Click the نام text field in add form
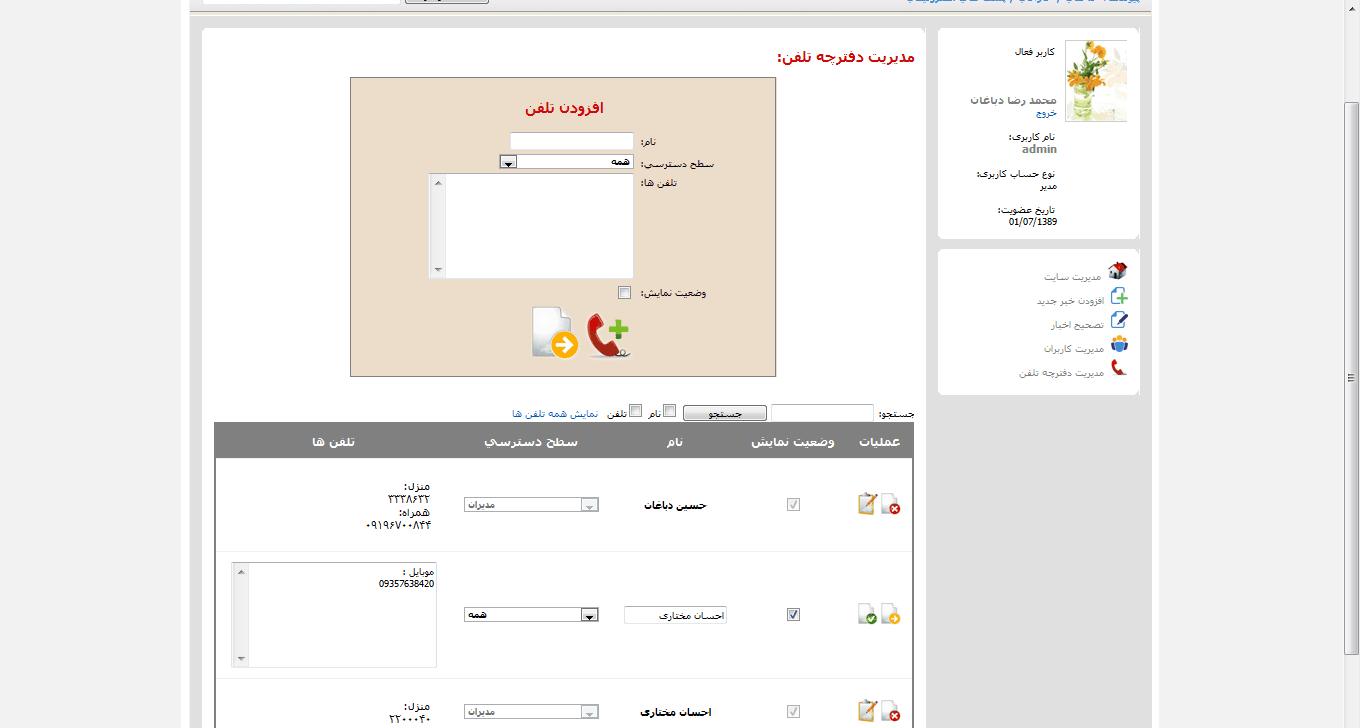The width and height of the screenshot is (1360, 728). pyautogui.click(x=572, y=142)
